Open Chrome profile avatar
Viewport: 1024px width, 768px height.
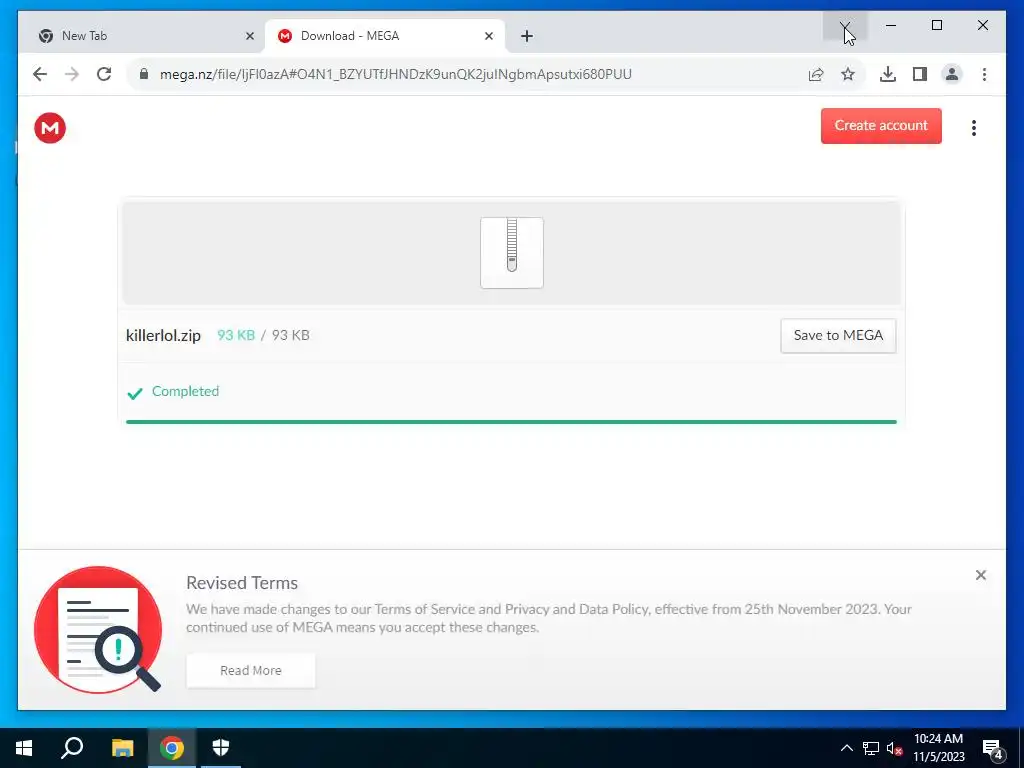click(952, 74)
